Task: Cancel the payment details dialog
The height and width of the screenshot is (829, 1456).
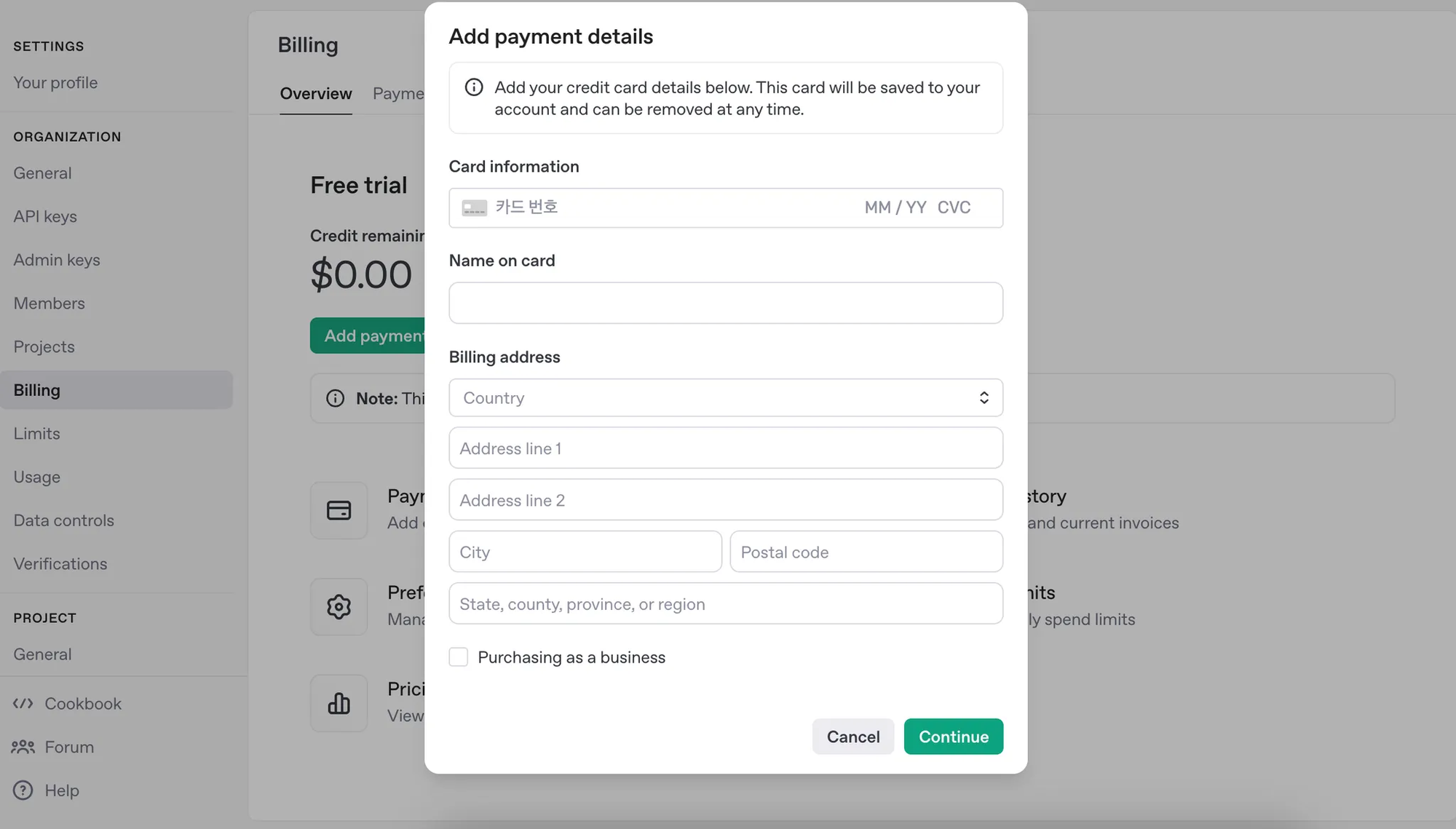Action: (853, 737)
